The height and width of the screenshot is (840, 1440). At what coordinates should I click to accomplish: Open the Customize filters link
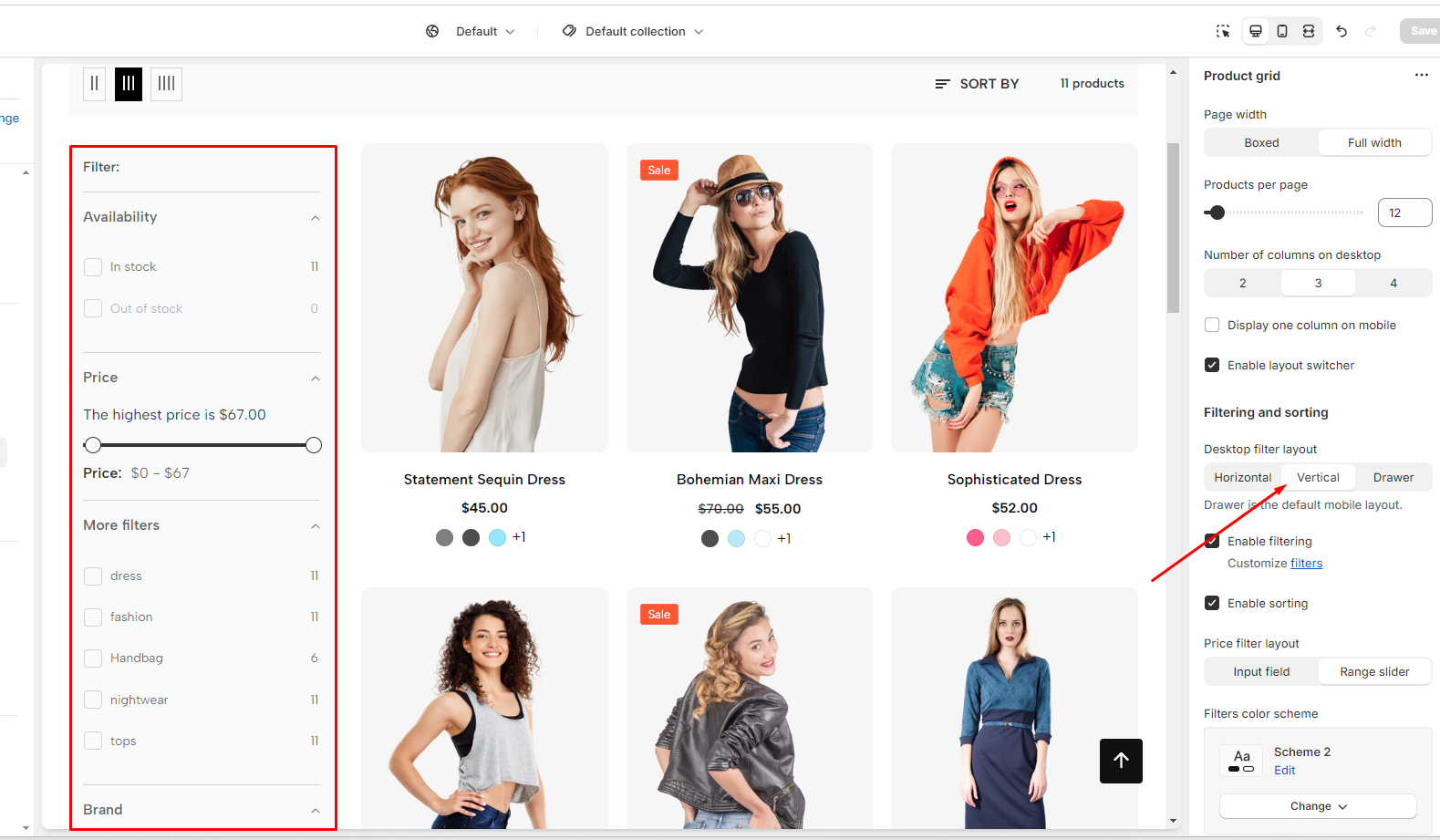[1306, 563]
